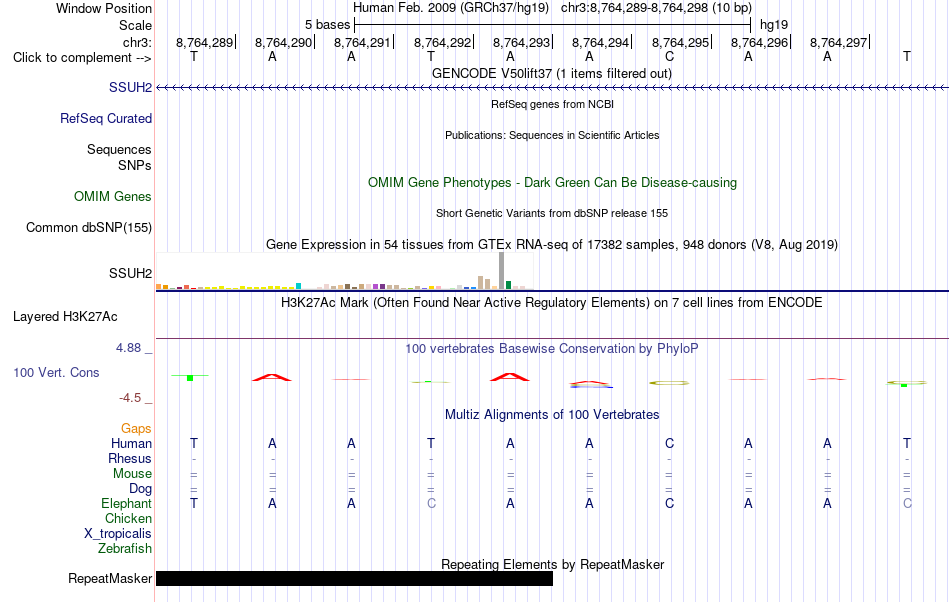This screenshot has width=950, height=602.
Task: Click the cyan GTEx expression bar
Action: [298, 286]
